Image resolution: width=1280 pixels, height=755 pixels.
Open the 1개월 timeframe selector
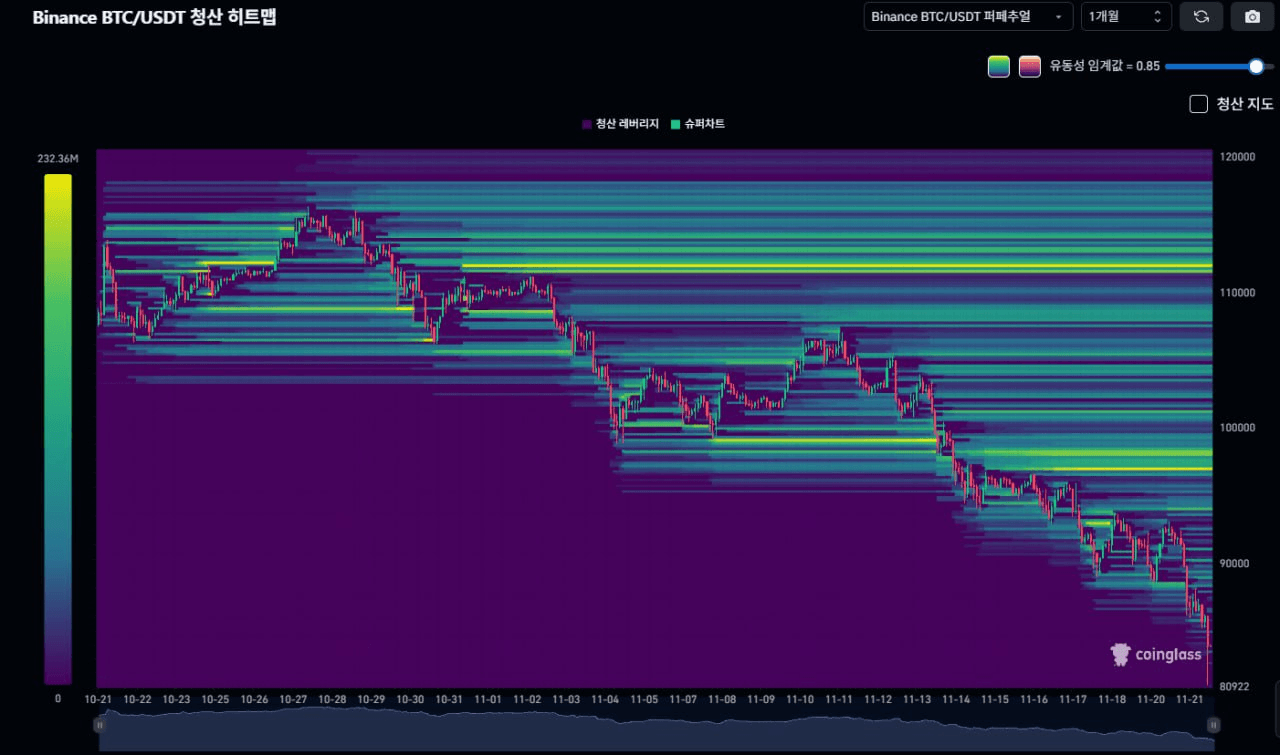pos(1120,16)
